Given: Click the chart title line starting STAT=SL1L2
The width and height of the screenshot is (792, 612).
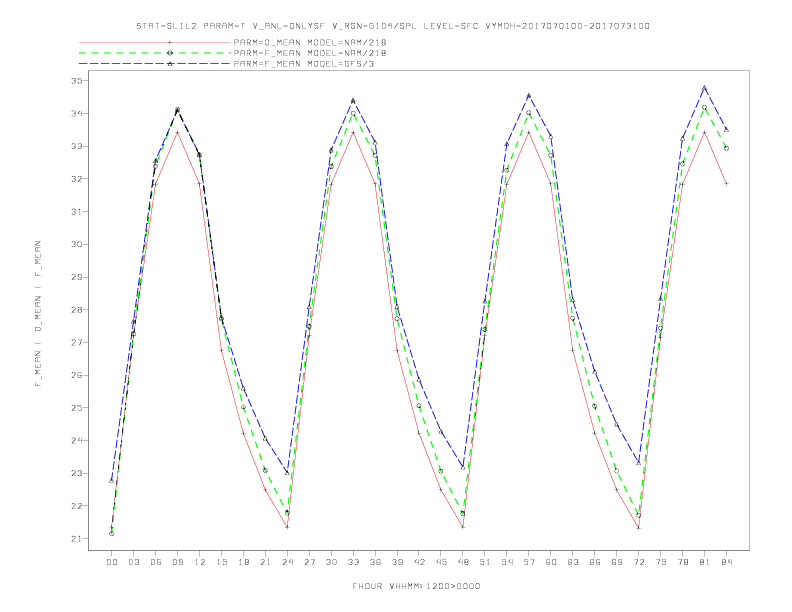Looking at the screenshot, I should click(x=392, y=26).
